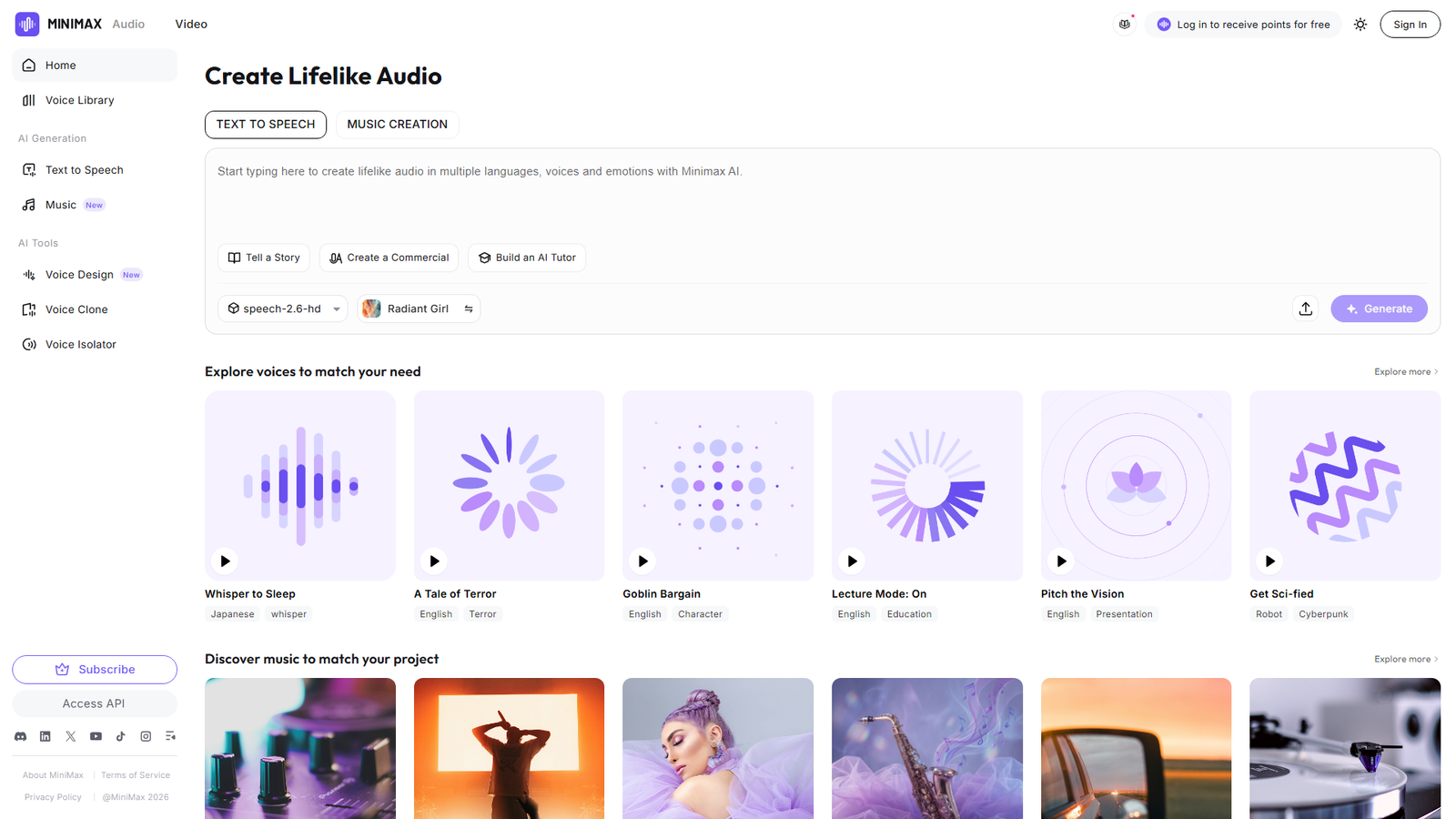Viewport: 1456px width, 819px height.
Task: Open the documentation book icon near Sign In
Action: [1125, 24]
